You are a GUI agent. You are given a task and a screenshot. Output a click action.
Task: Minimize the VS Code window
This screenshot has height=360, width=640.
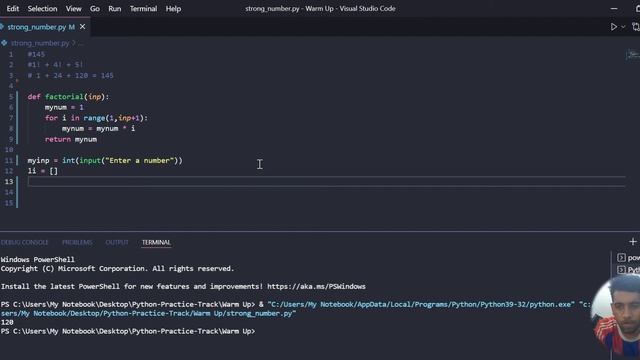(614, 9)
